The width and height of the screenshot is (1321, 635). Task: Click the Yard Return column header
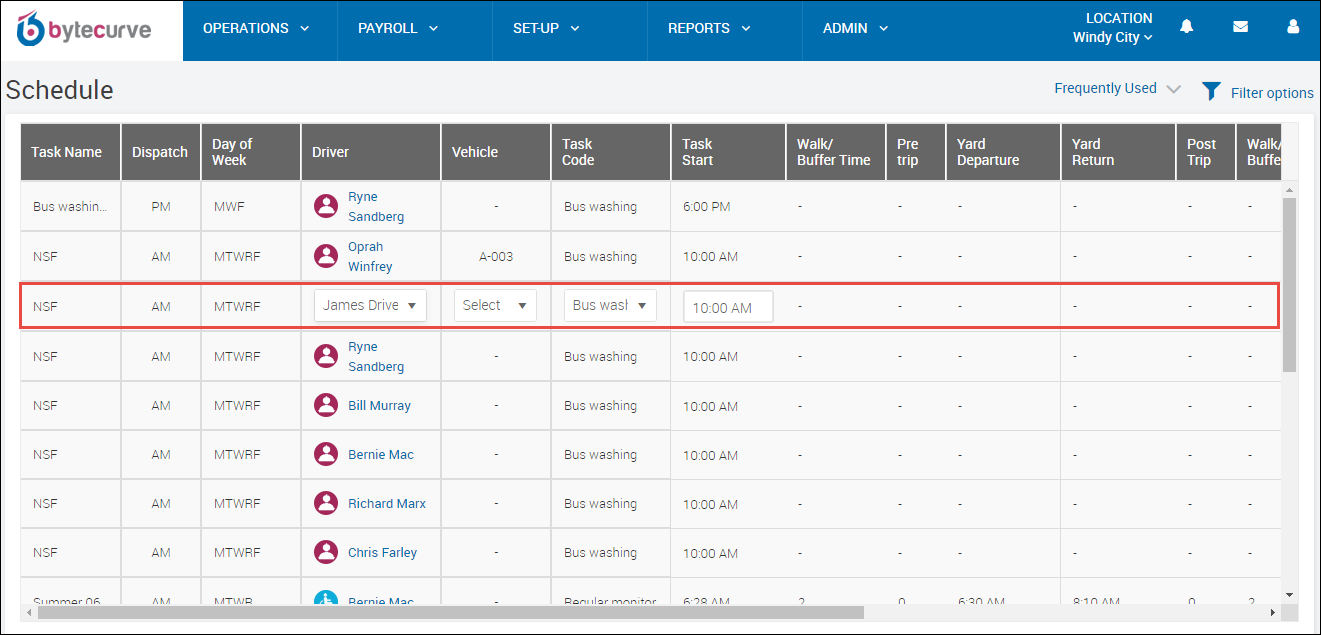(x=1118, y=152)
